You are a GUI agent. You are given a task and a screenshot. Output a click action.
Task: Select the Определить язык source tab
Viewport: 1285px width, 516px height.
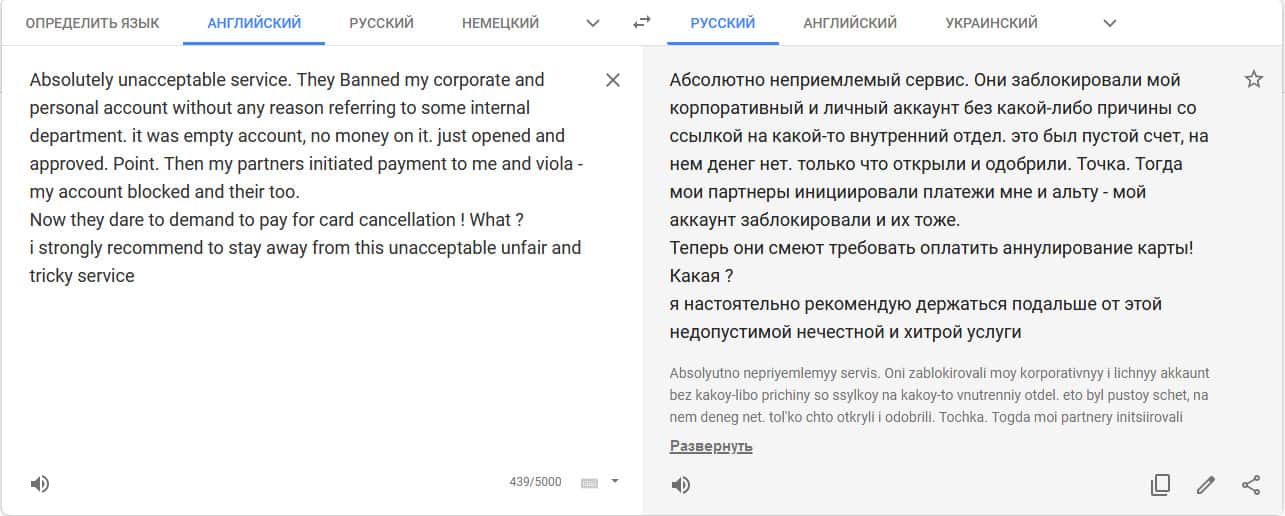pyautogui.click(x=92, y=23)
